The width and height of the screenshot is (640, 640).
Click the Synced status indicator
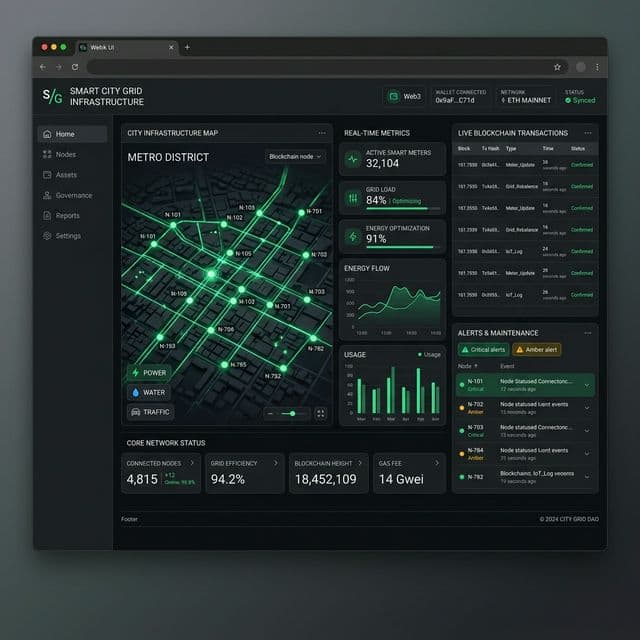pos(580,100)
